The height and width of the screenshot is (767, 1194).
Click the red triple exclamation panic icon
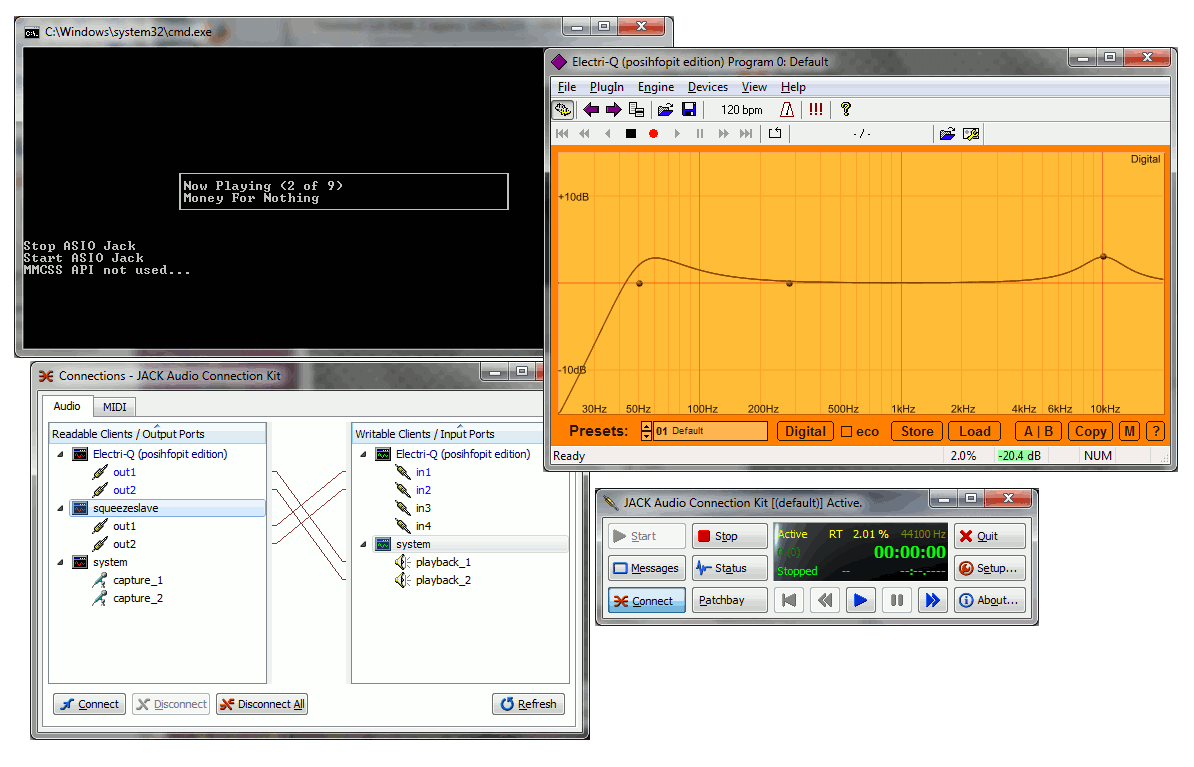click(816, 110)
